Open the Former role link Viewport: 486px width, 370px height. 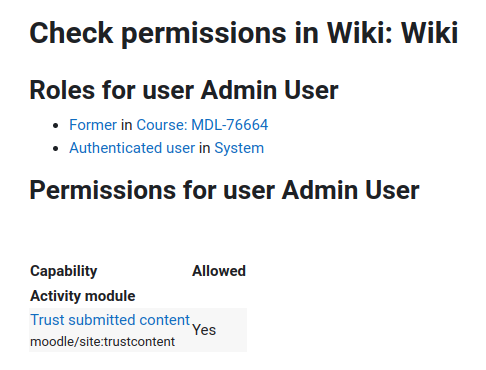(93, 125)
